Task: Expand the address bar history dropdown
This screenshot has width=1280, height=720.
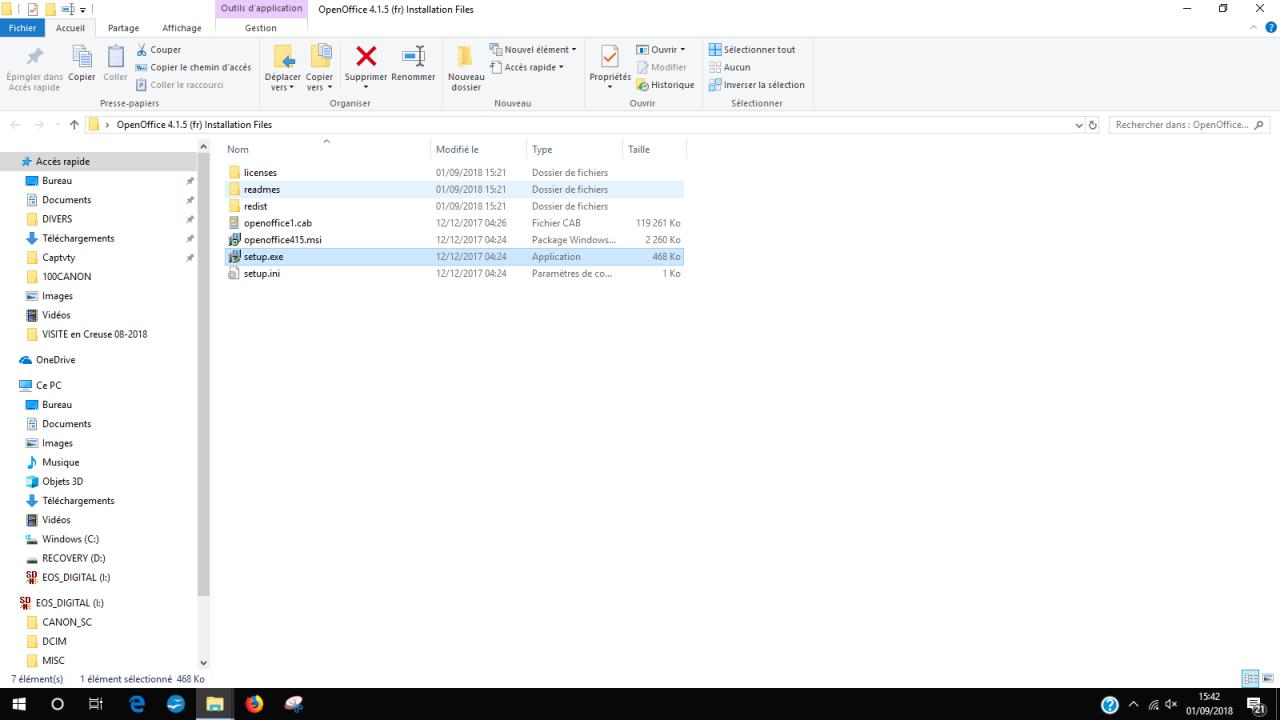Action: click(1078, 125)
